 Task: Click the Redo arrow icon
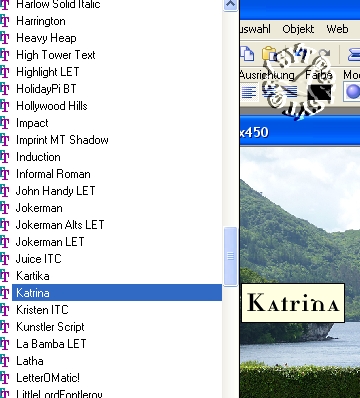tap(324, 54)
